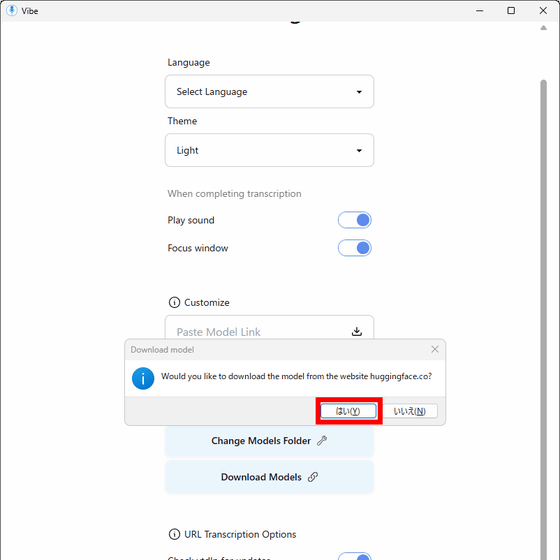Close the Download model dialog with X
The width and height of the screenshot is (560, 560).
(435, 349)
